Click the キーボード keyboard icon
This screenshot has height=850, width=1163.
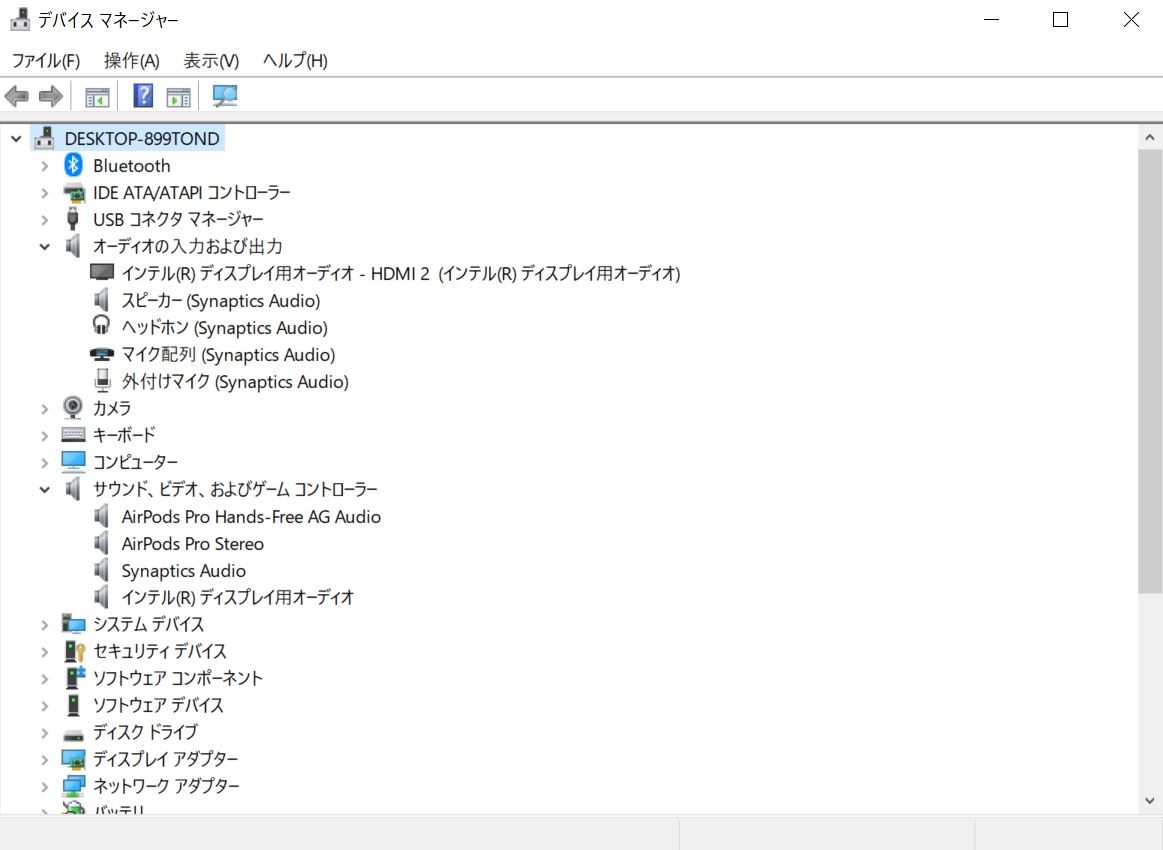73,435
